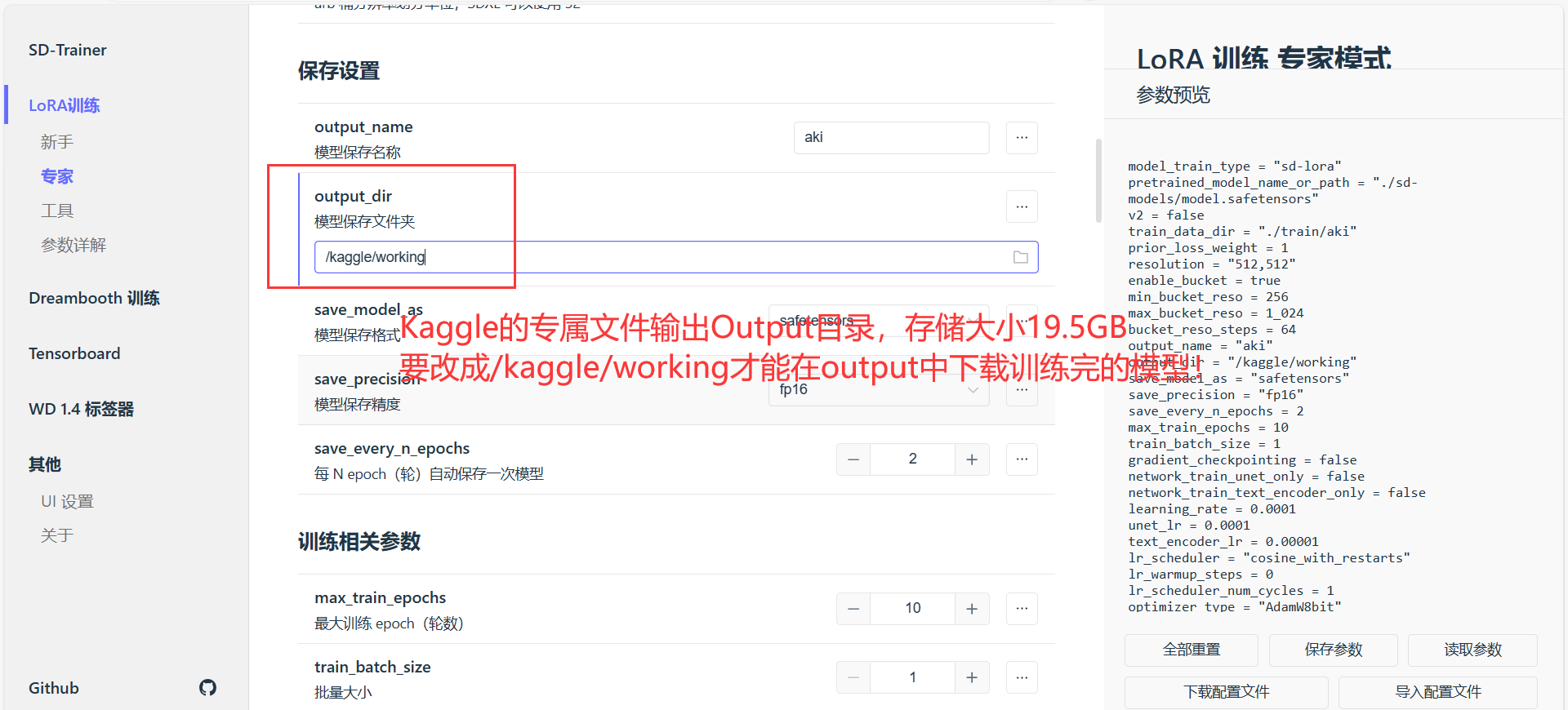Screen dimensions: 1568x710
Task: Click the output_name text field
Action: (x=890, y=138)
